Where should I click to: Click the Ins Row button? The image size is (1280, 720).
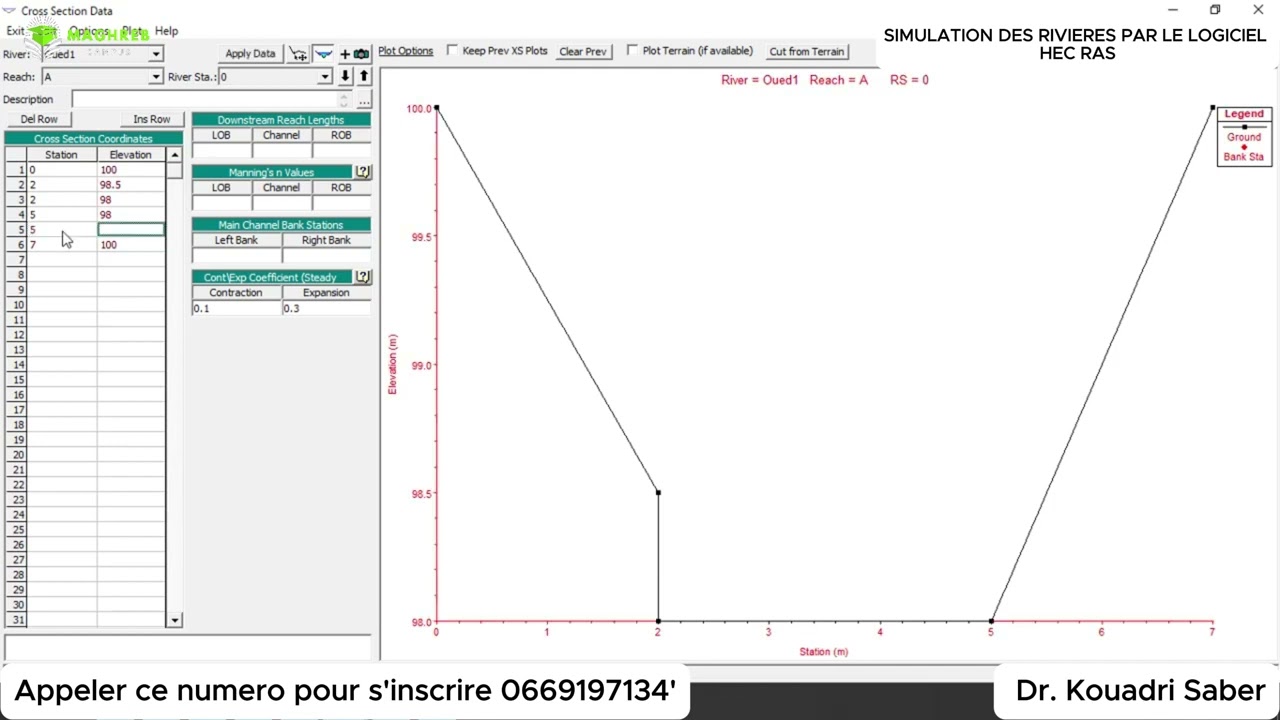point(152,119)
